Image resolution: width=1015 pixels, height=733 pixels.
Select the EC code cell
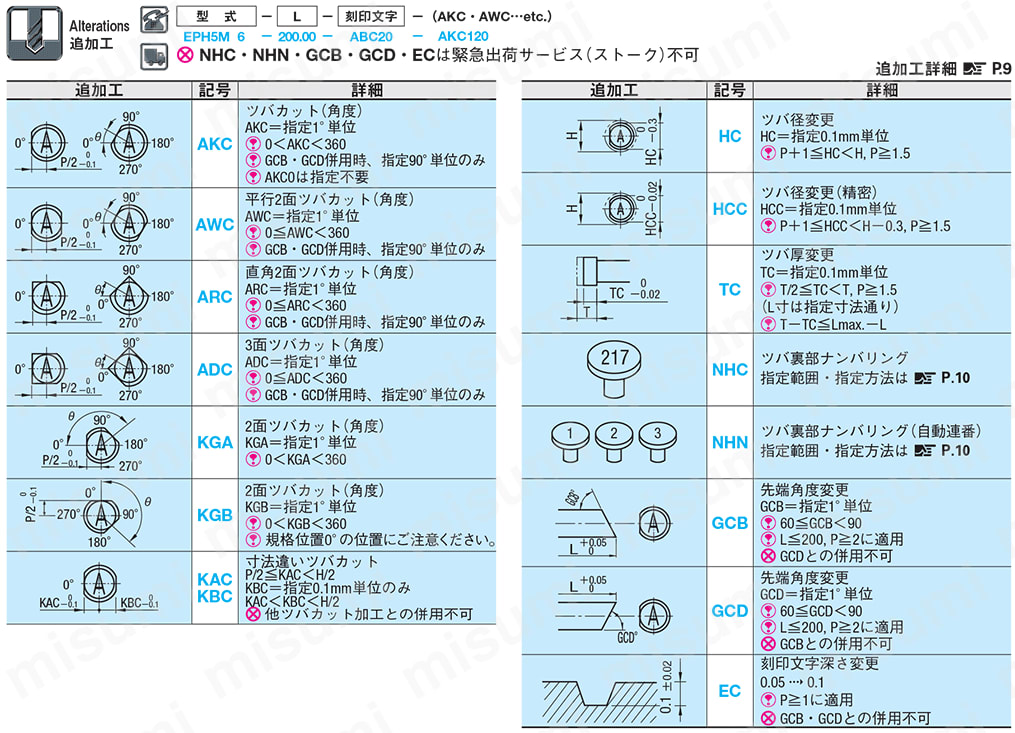coord(730,691)
